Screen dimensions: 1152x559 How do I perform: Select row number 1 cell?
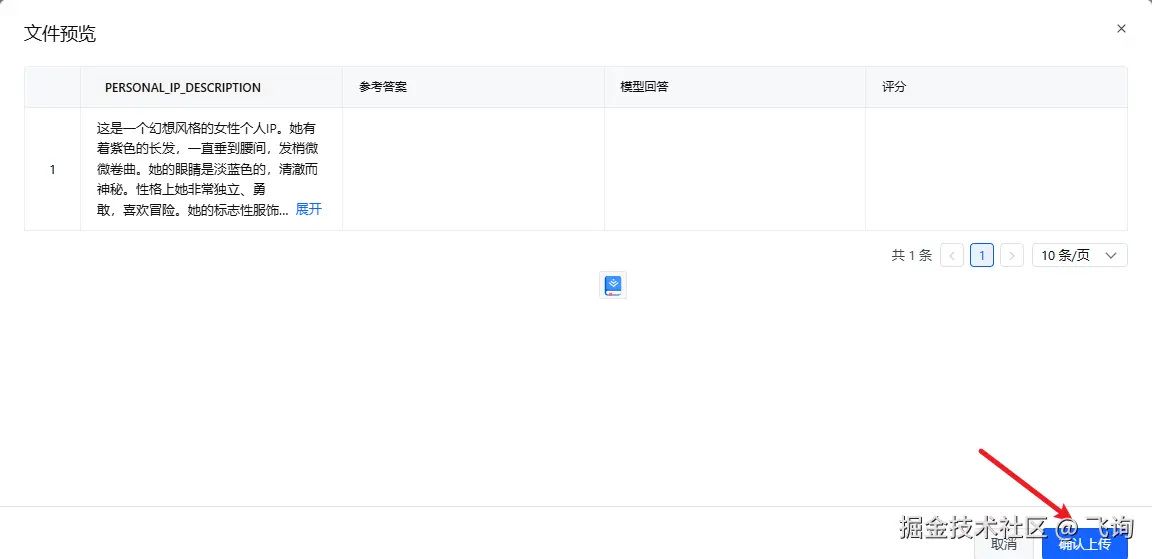tap(53, 169)
